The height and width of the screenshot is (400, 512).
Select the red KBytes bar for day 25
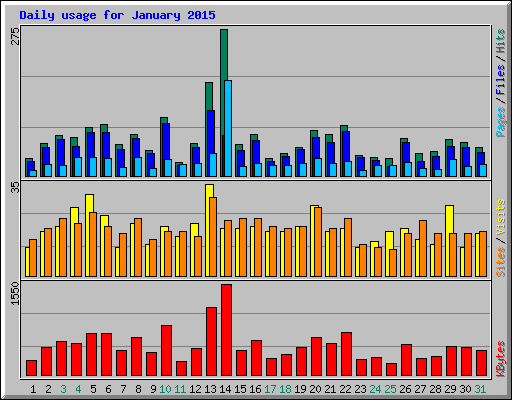coord(391,369)
